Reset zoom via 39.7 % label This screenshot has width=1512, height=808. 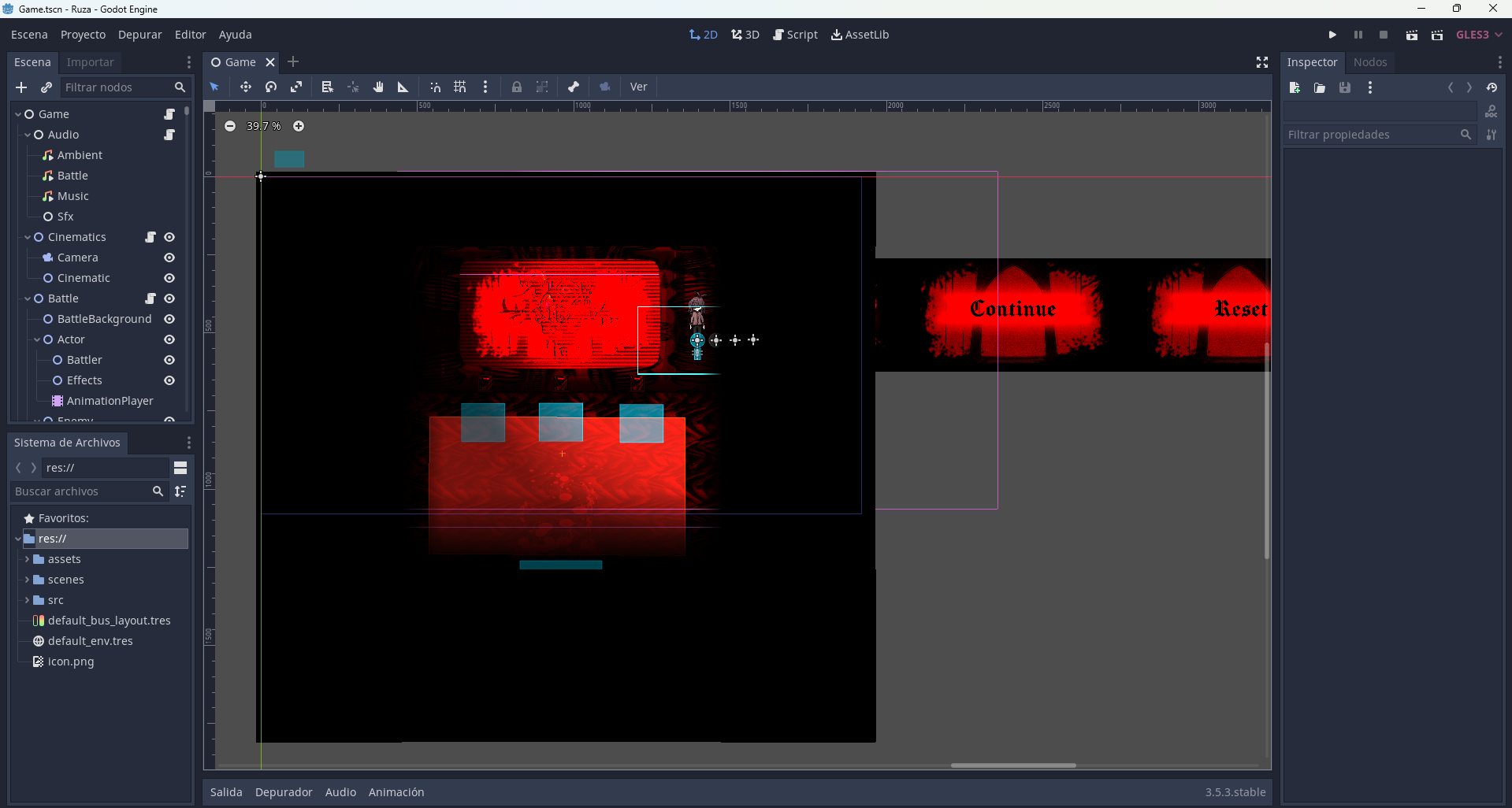click(263, 126)
